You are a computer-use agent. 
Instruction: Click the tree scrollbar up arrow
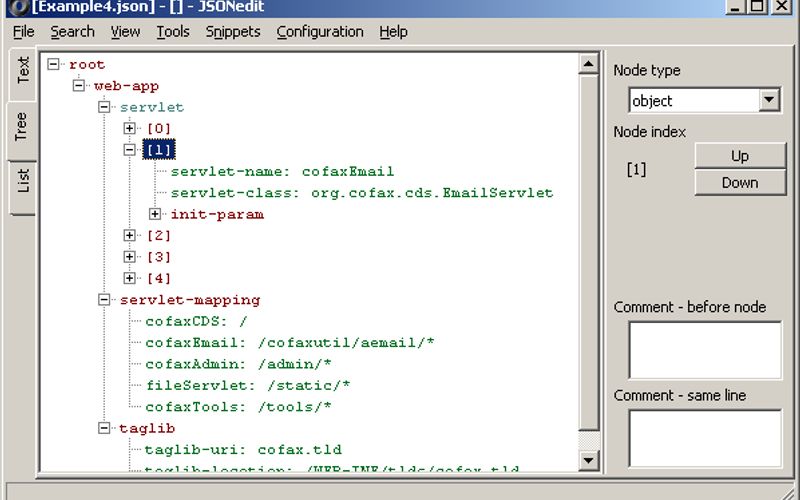coord(590,63)
